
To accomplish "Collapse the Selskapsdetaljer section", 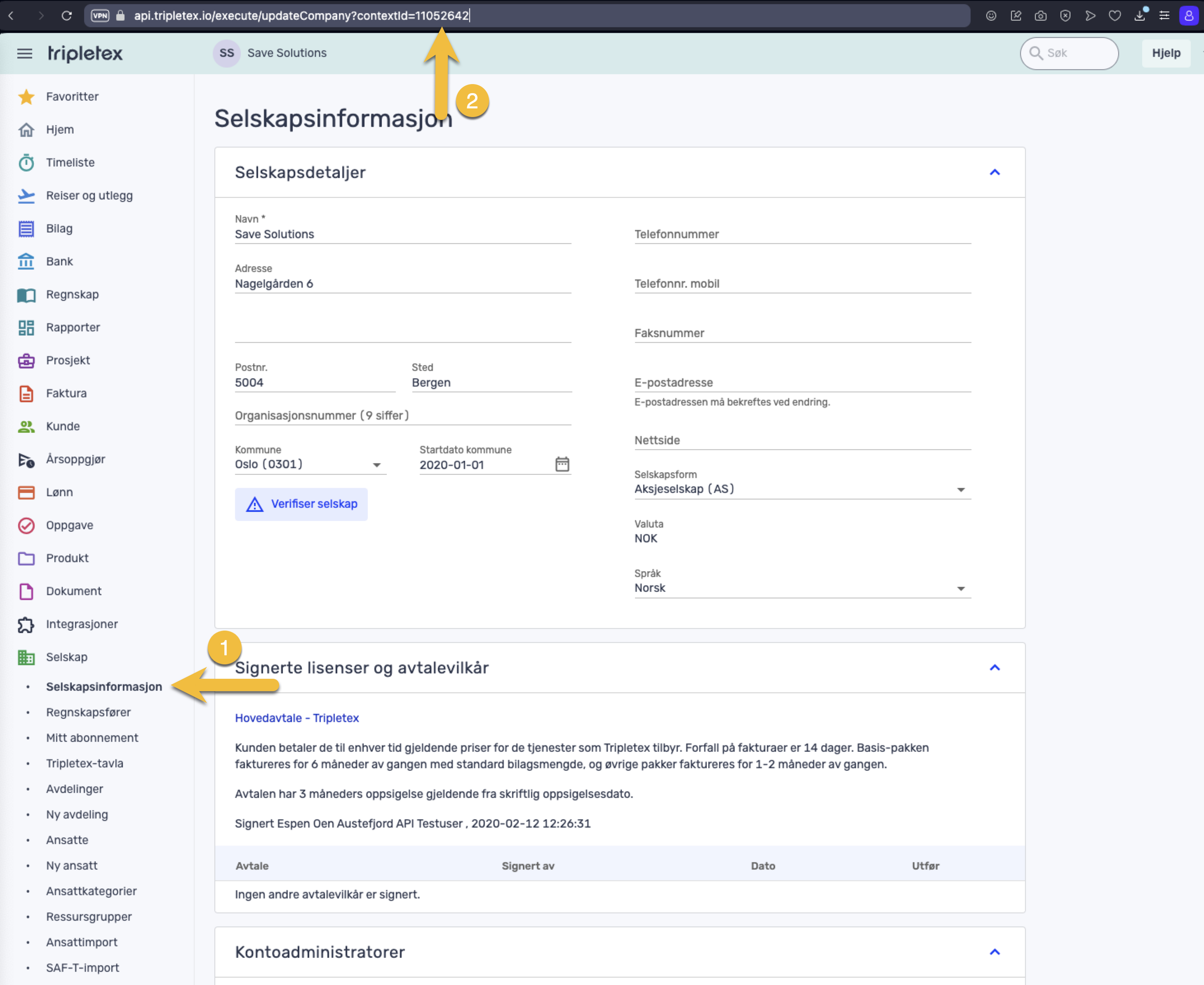I will coord(995,173).
